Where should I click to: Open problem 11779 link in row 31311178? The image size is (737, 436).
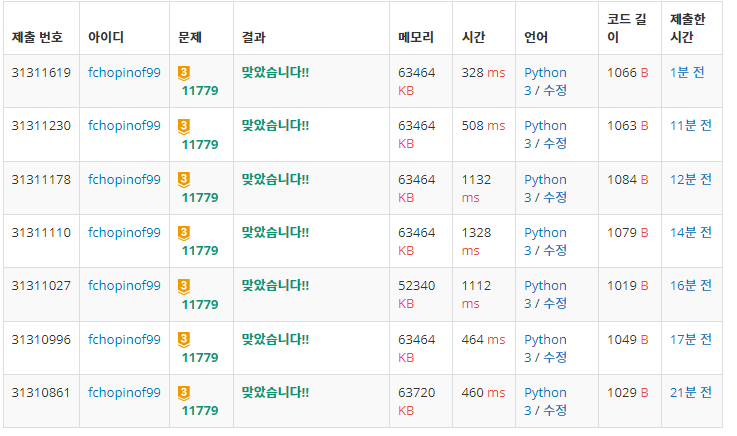pos(200,197)
